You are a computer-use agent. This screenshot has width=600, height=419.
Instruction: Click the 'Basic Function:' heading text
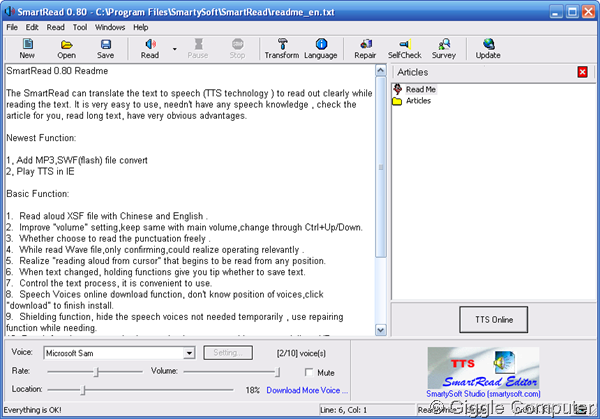click(x=38, y=194)
